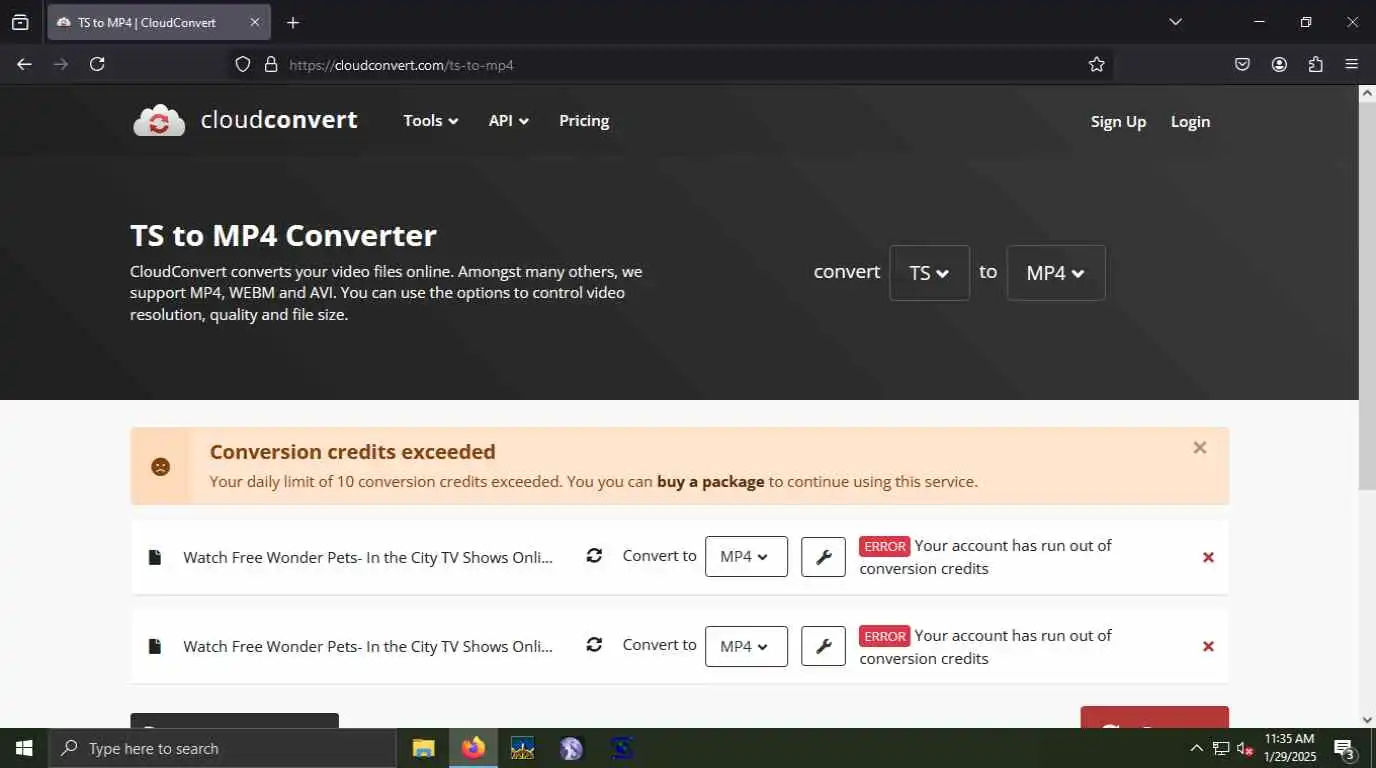Click the first file's document icon
Viewport: 1376px width, 768px height.
click(155, 557)
